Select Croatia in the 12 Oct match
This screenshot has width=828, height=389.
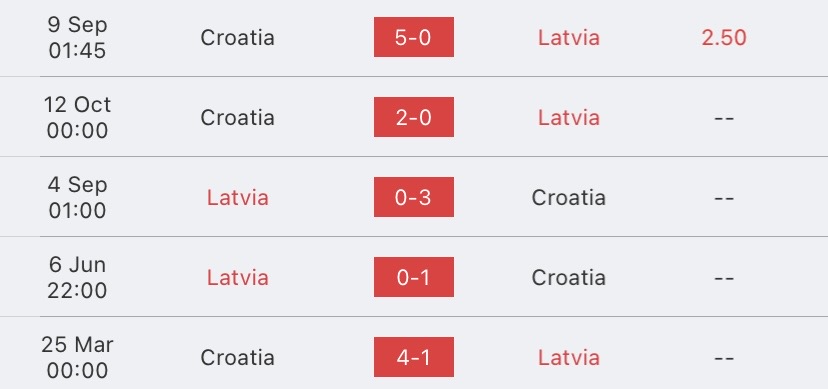[237, 117]
